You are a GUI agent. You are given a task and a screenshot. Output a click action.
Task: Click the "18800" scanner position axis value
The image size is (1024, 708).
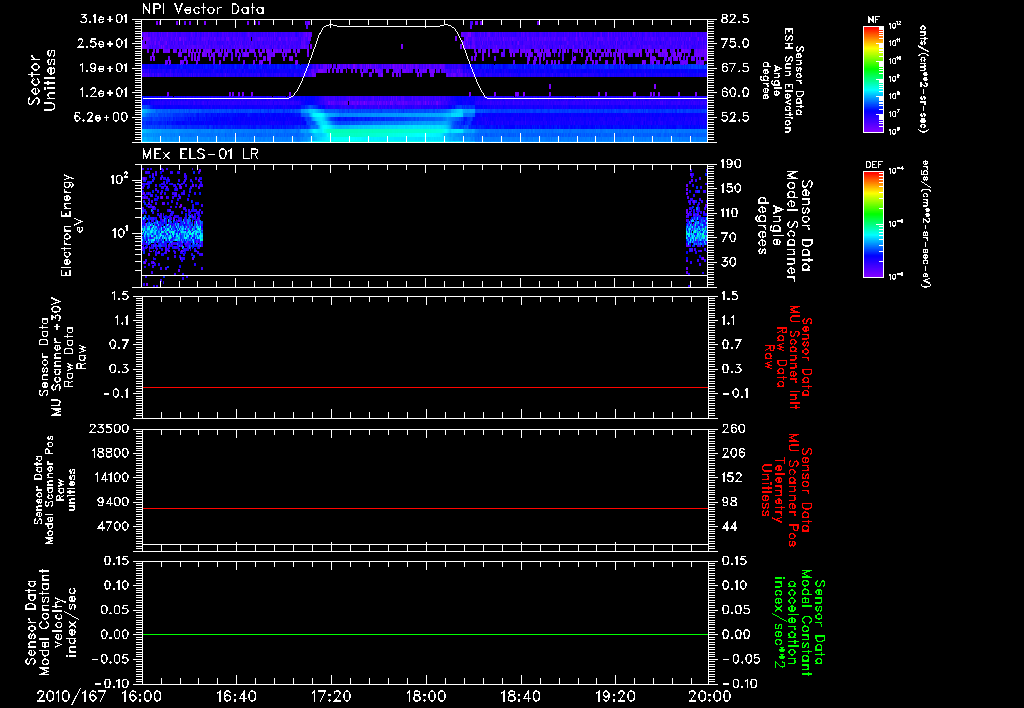[110, 453]
